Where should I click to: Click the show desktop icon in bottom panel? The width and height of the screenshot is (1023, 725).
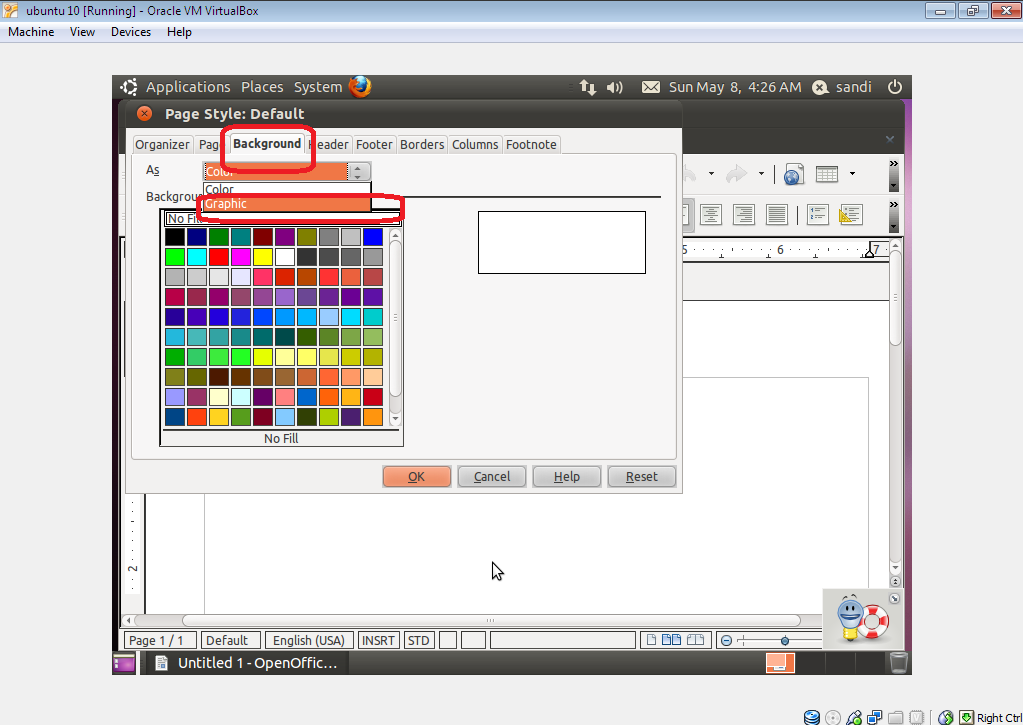[124, 663]
